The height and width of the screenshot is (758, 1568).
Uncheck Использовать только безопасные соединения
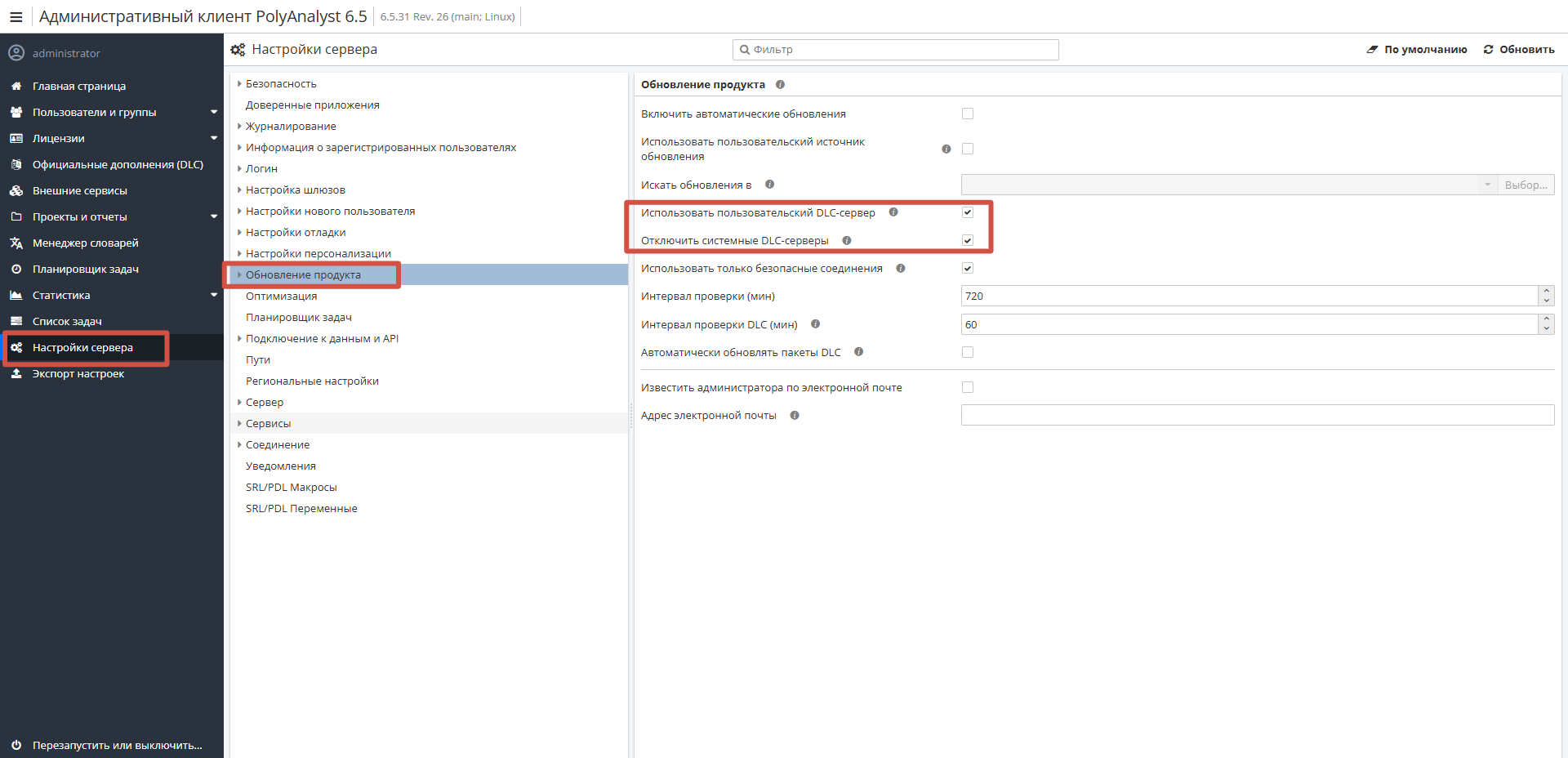(968, 268)
